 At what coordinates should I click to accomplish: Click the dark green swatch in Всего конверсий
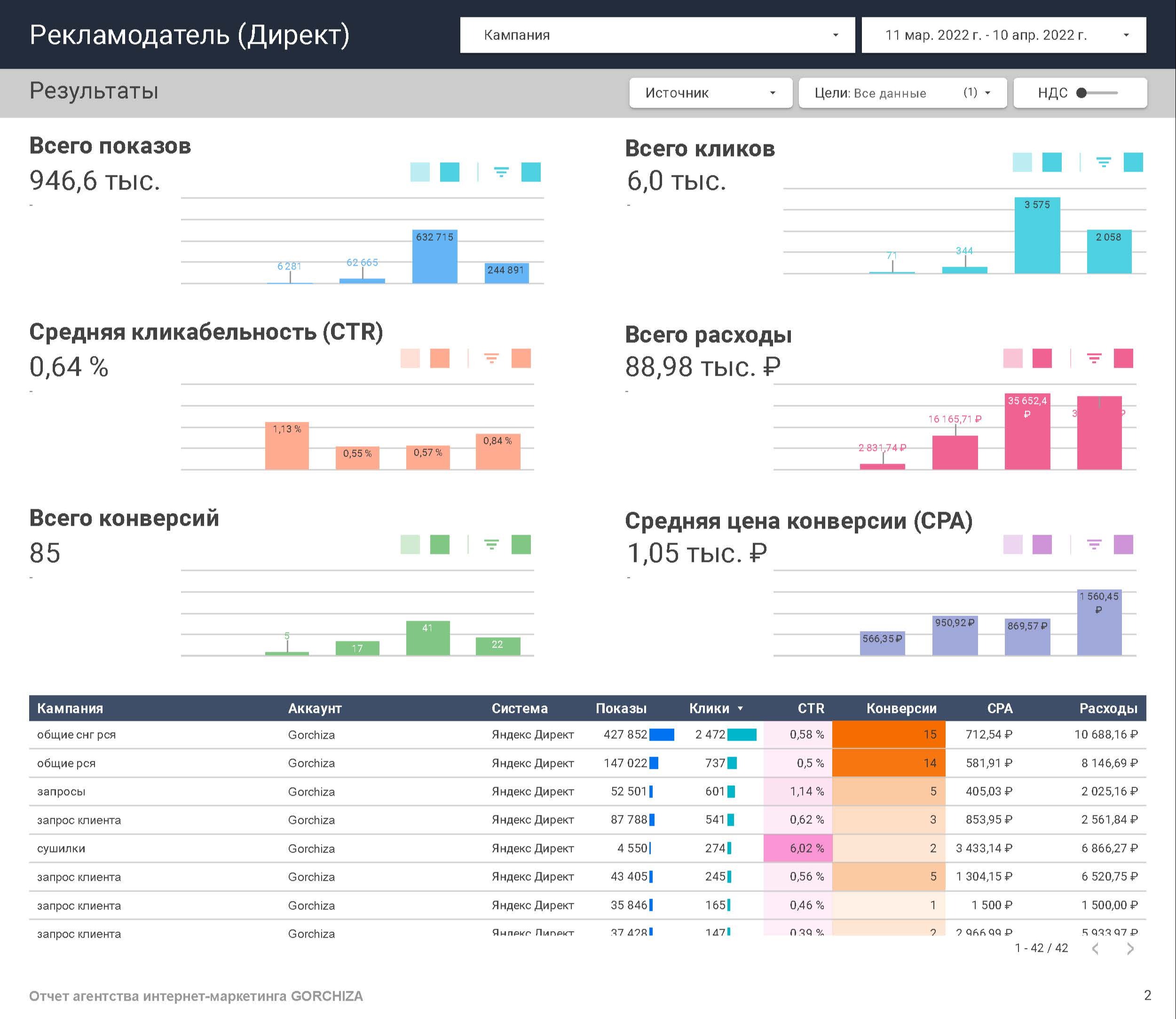(440, 545)
